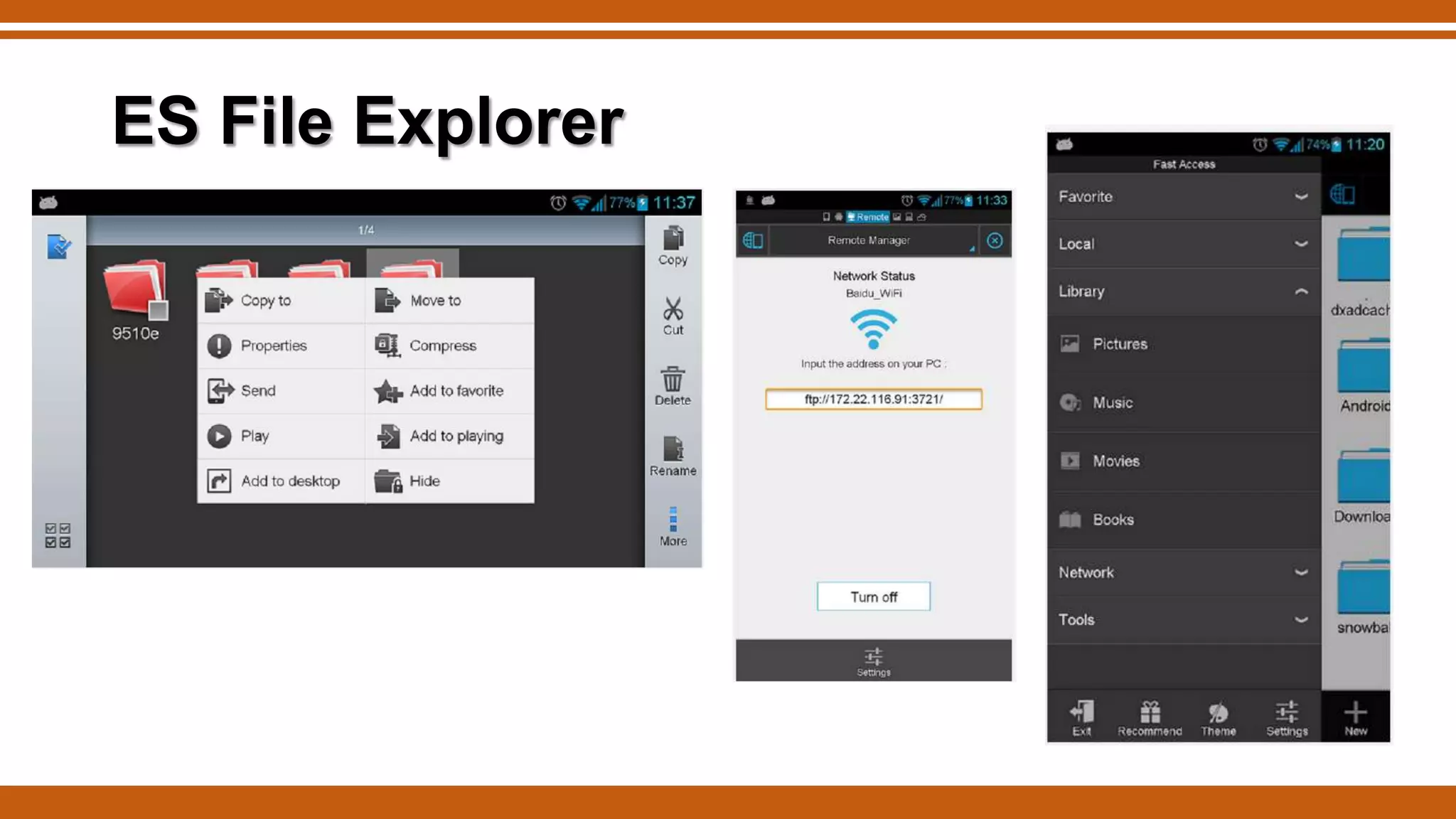Collapse the Library section

(1184, 291)
